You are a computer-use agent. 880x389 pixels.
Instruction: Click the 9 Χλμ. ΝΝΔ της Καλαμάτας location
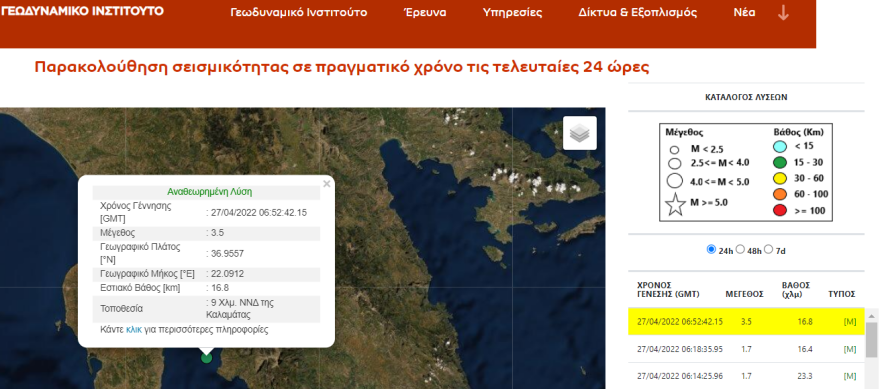click(240, 309)
